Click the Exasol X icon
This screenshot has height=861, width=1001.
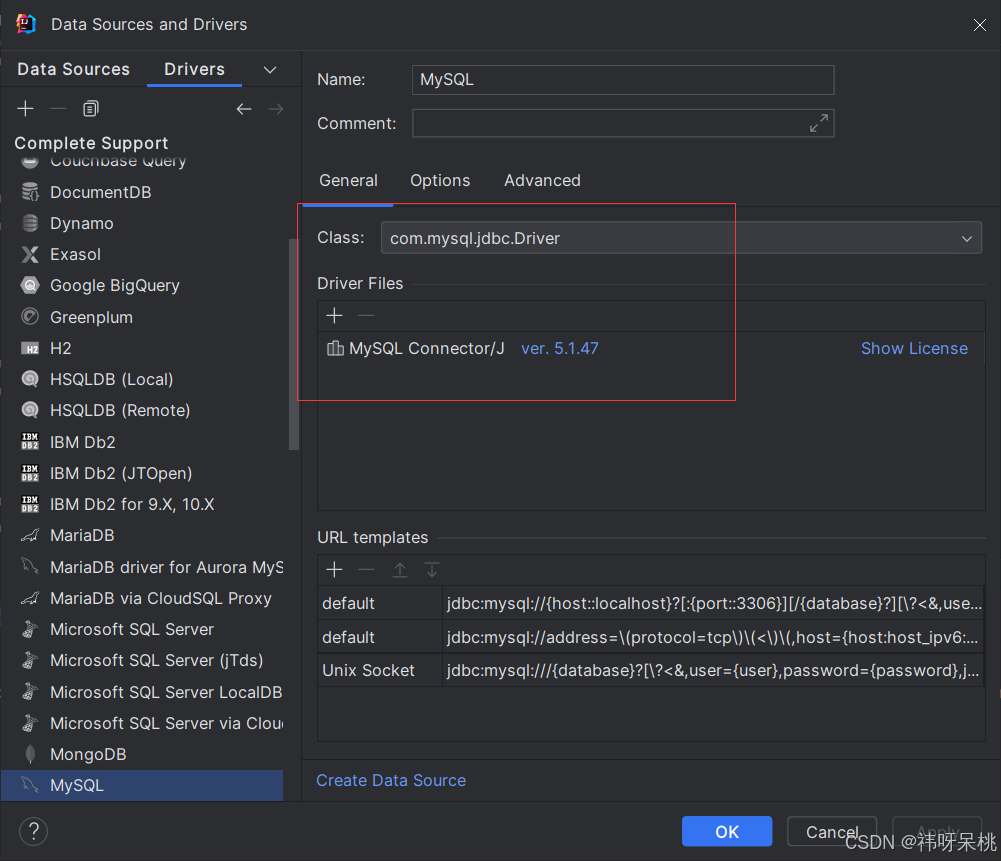coord(30,255)
